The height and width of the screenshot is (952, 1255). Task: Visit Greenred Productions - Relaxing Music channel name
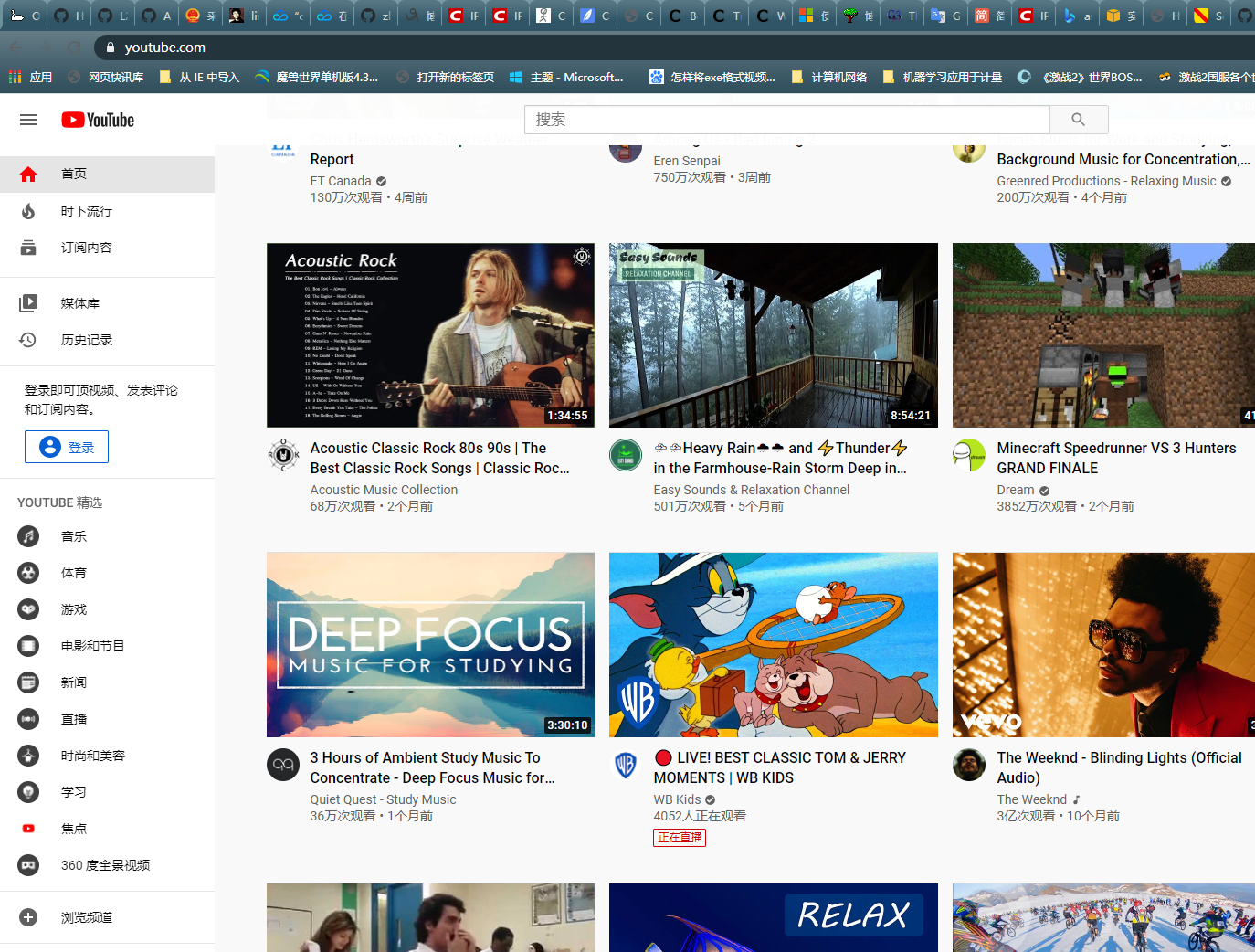[x=1107, y=181]
